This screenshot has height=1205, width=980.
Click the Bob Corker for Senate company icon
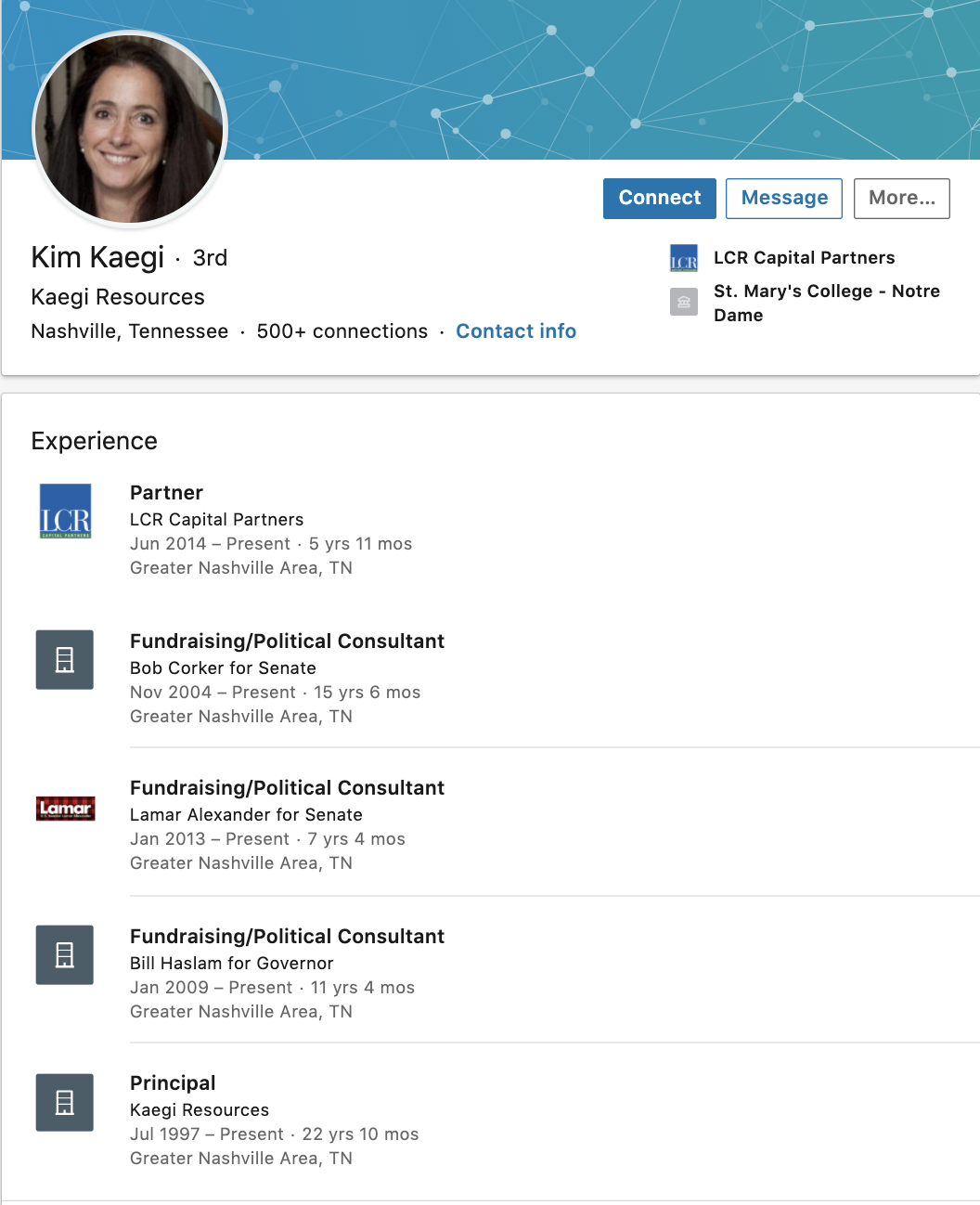[x=65, y=660]
